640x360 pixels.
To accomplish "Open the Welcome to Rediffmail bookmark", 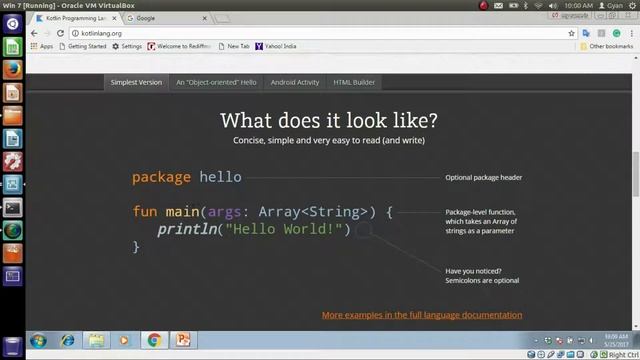I will click(179, 46).
